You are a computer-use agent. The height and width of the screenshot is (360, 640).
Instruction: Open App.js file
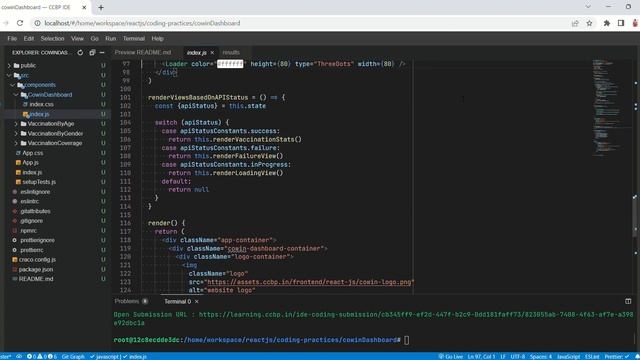[30, 162]
